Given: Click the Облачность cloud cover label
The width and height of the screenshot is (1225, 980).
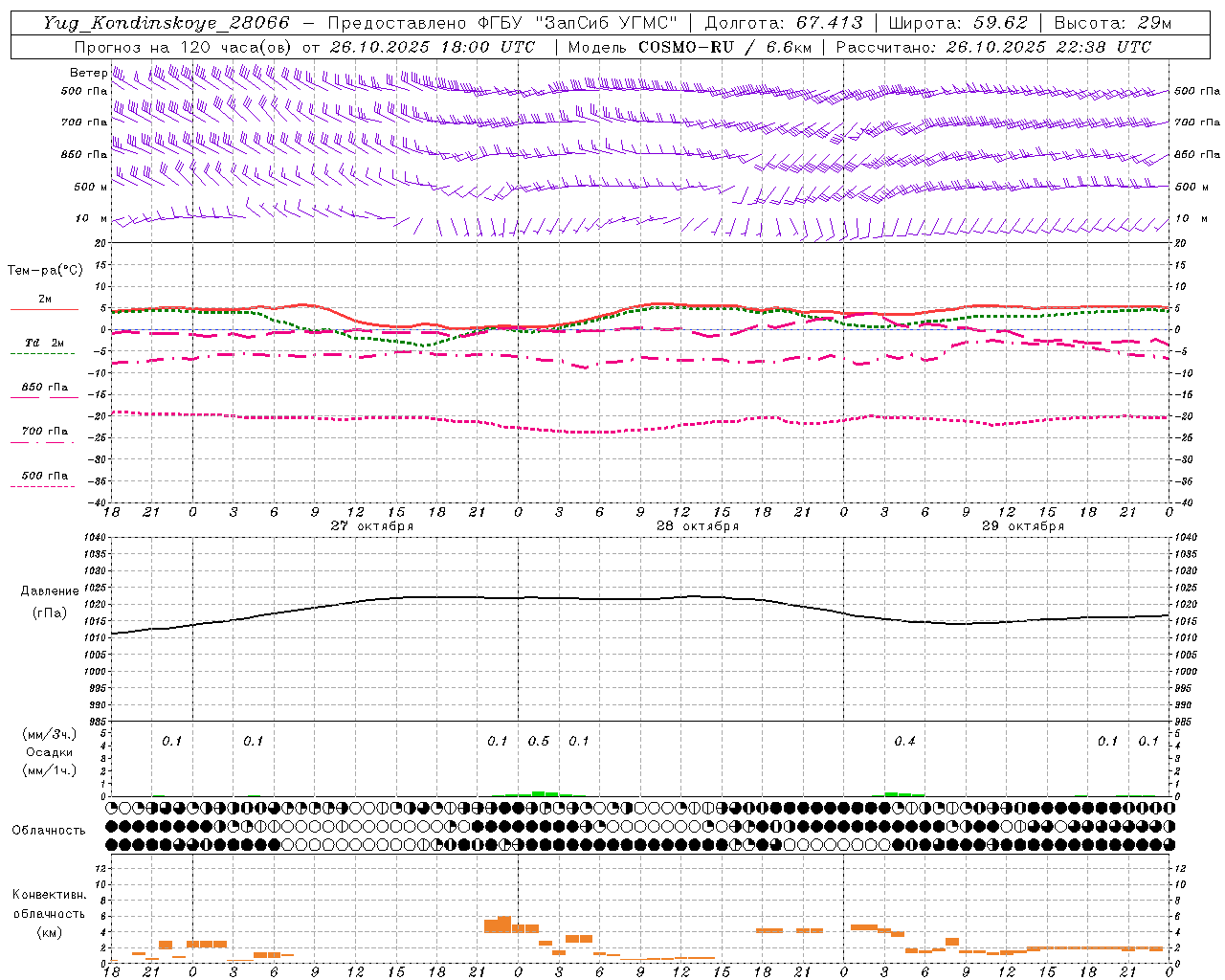Looking at the screenshot, I should [49, 830].
